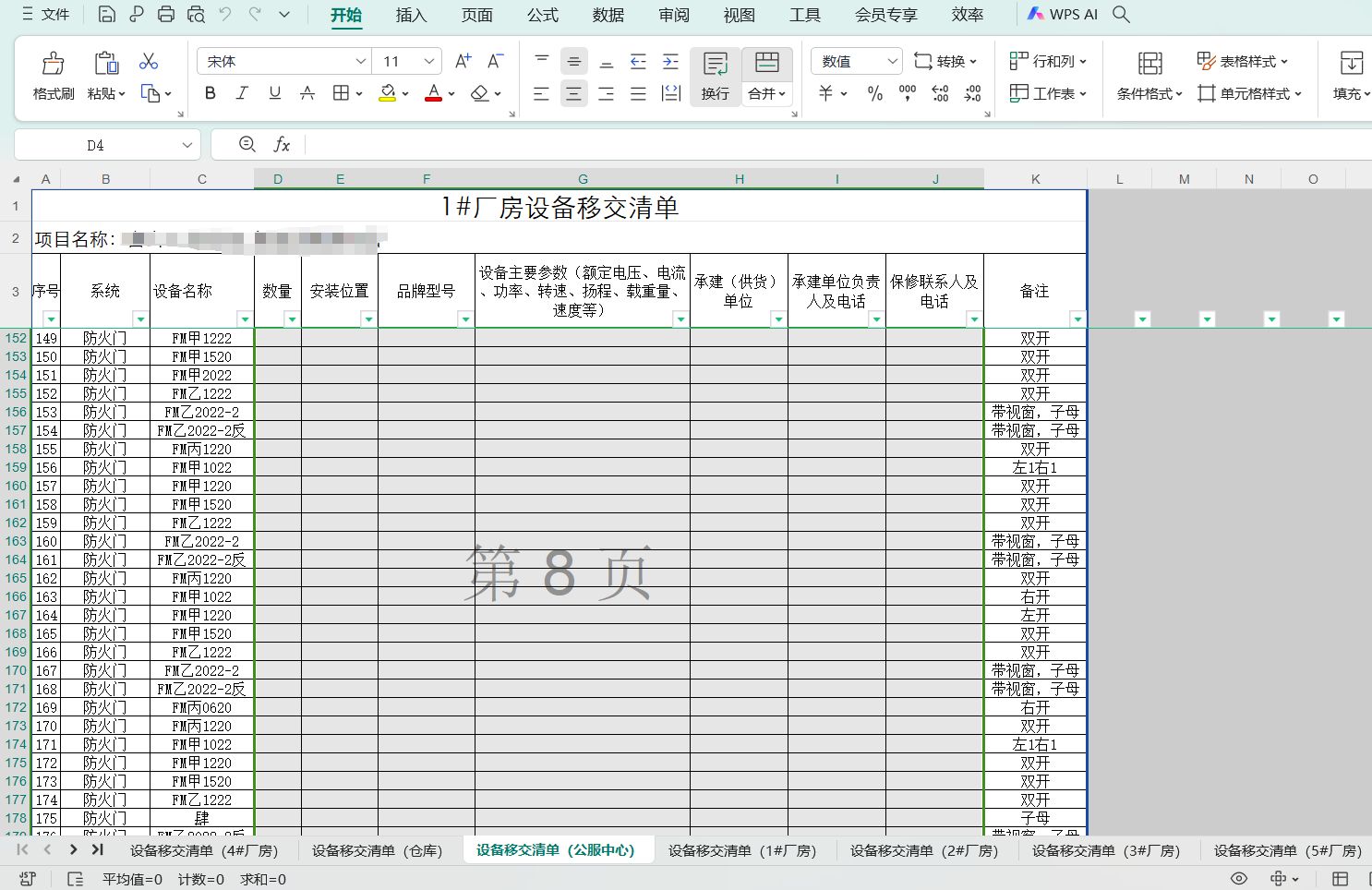The height and width of the screenshot is (890, 1372).
Task: Align text left
Action: point(542,93)
